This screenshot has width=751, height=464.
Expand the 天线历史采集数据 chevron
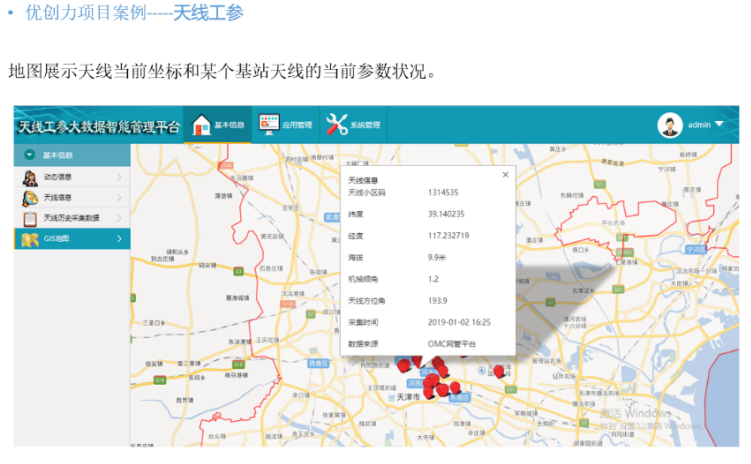point(119,218)
